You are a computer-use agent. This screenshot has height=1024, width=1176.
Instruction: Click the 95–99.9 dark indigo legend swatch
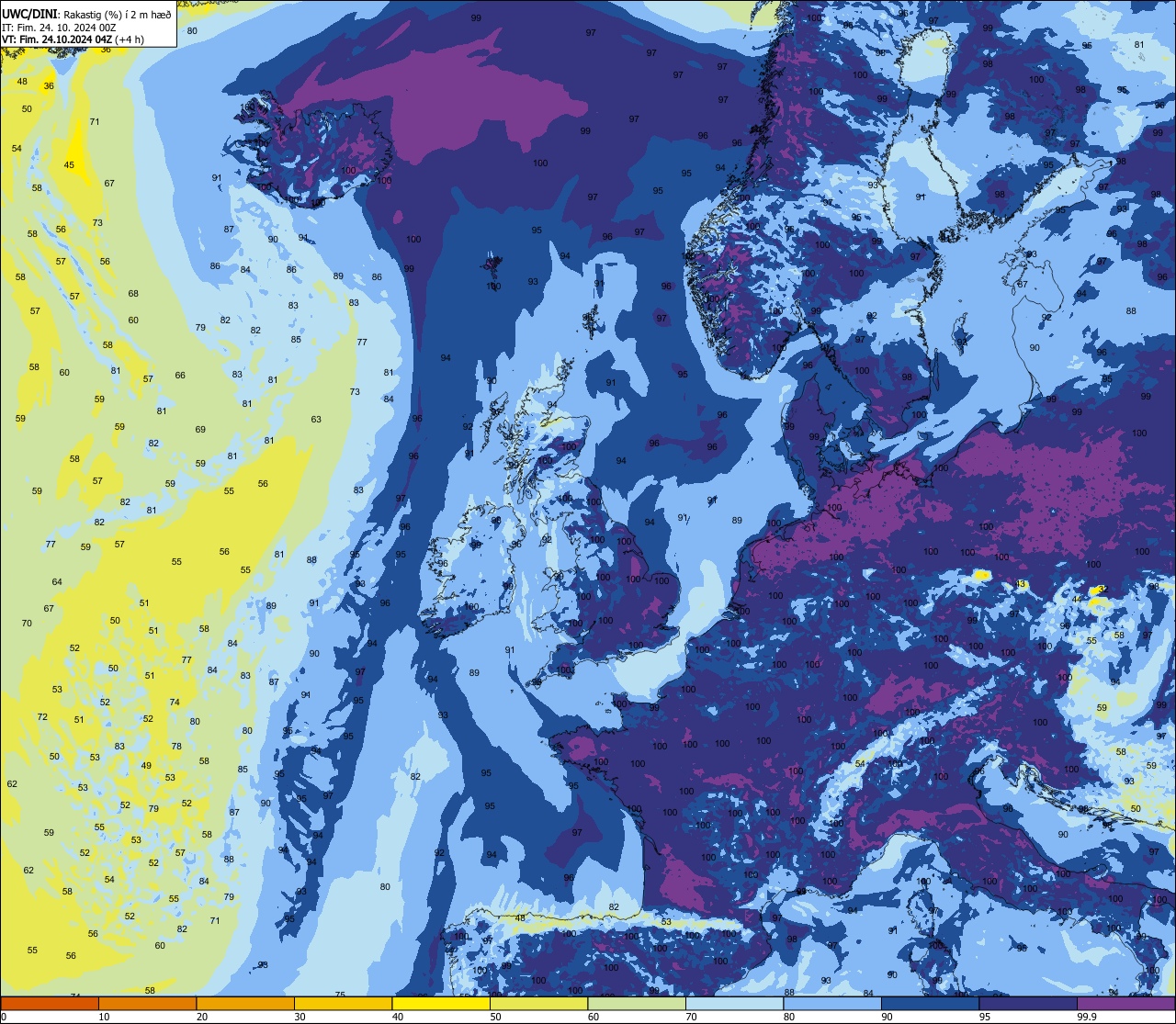tap(1028, 1003)
